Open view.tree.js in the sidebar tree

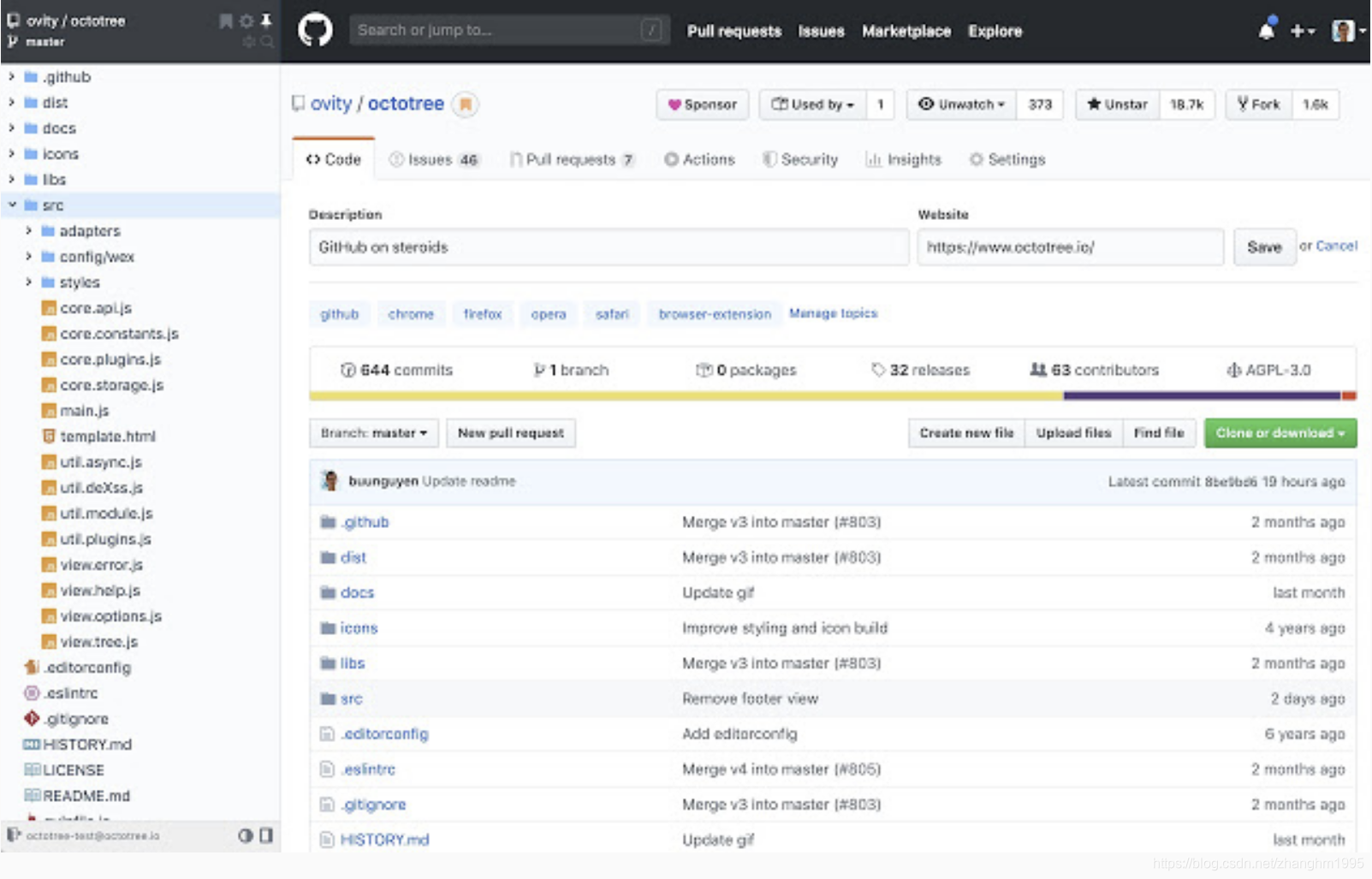coord(98,642)
